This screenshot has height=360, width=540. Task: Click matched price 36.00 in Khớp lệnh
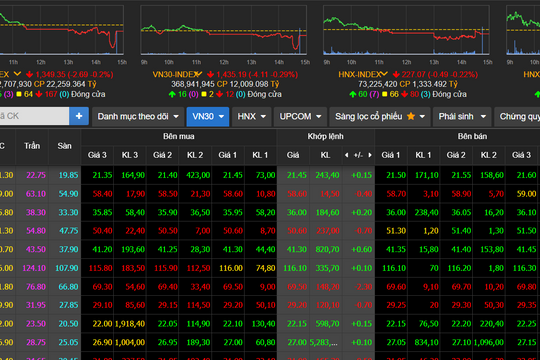click(297, 212)
